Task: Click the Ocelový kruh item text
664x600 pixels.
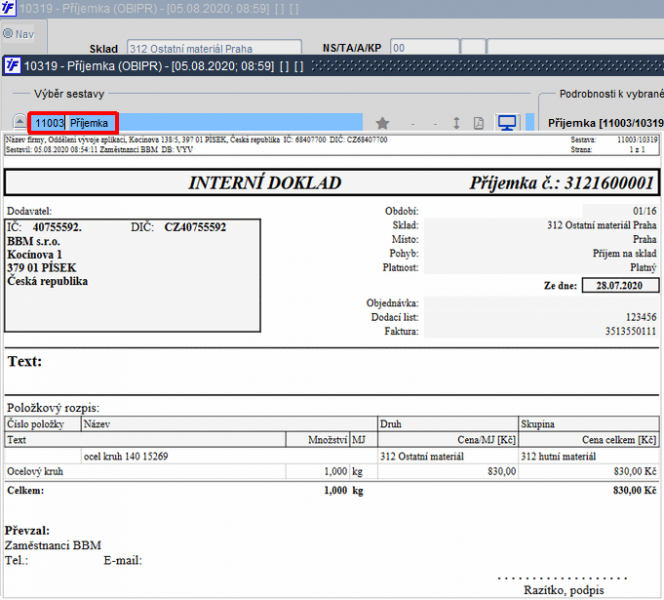Action: (35, 471)
